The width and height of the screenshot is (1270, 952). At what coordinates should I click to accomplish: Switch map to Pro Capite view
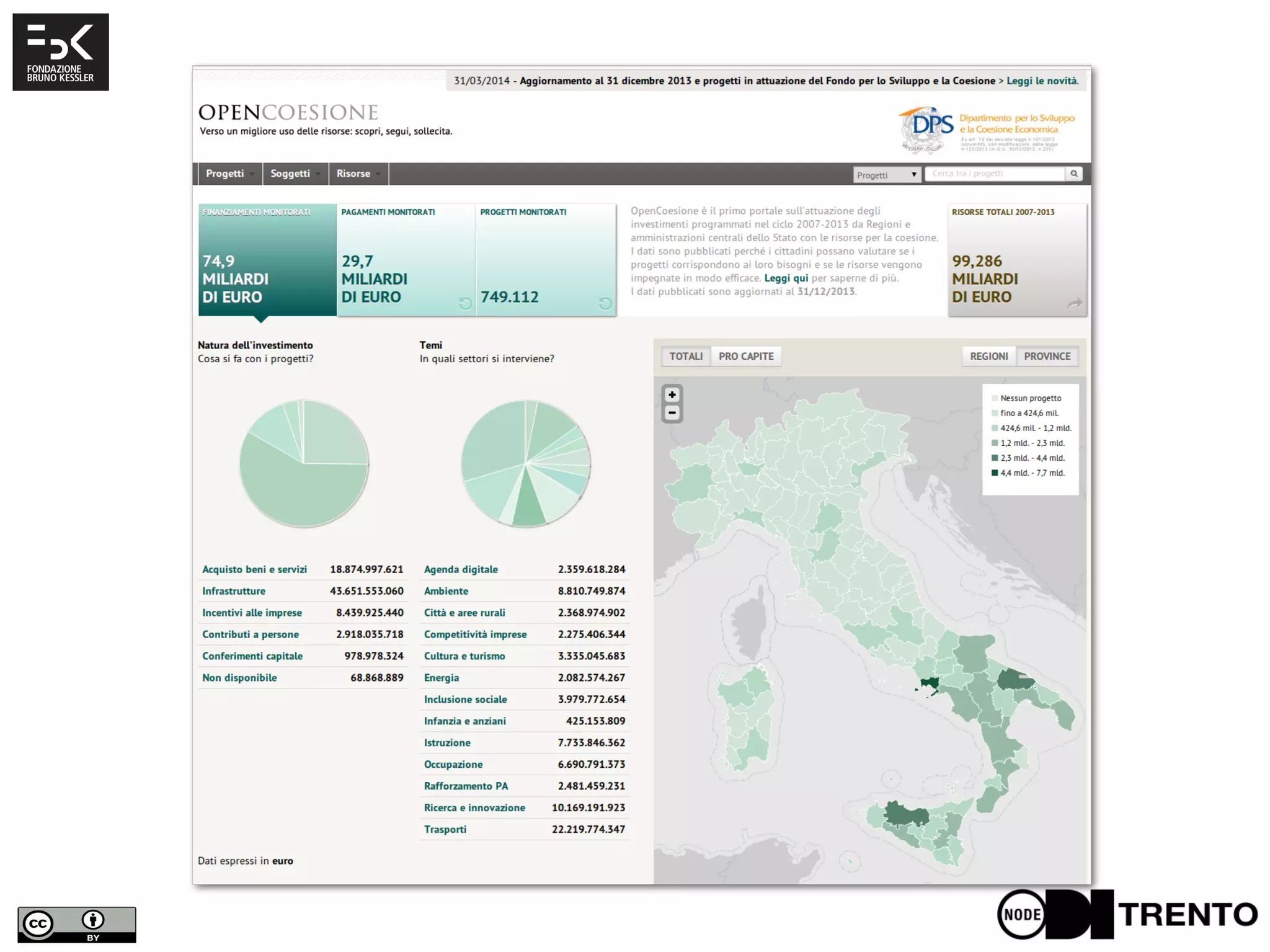(745, 356)
